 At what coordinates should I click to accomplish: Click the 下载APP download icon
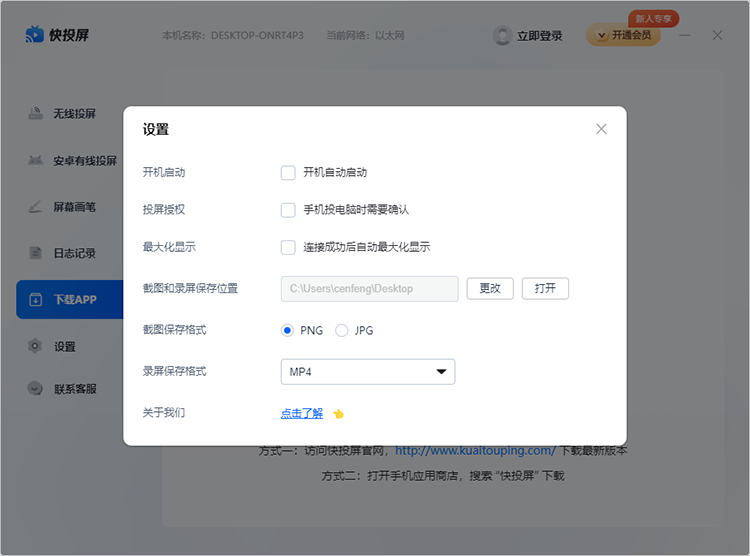pyautogui.click(x=35, y=299)
